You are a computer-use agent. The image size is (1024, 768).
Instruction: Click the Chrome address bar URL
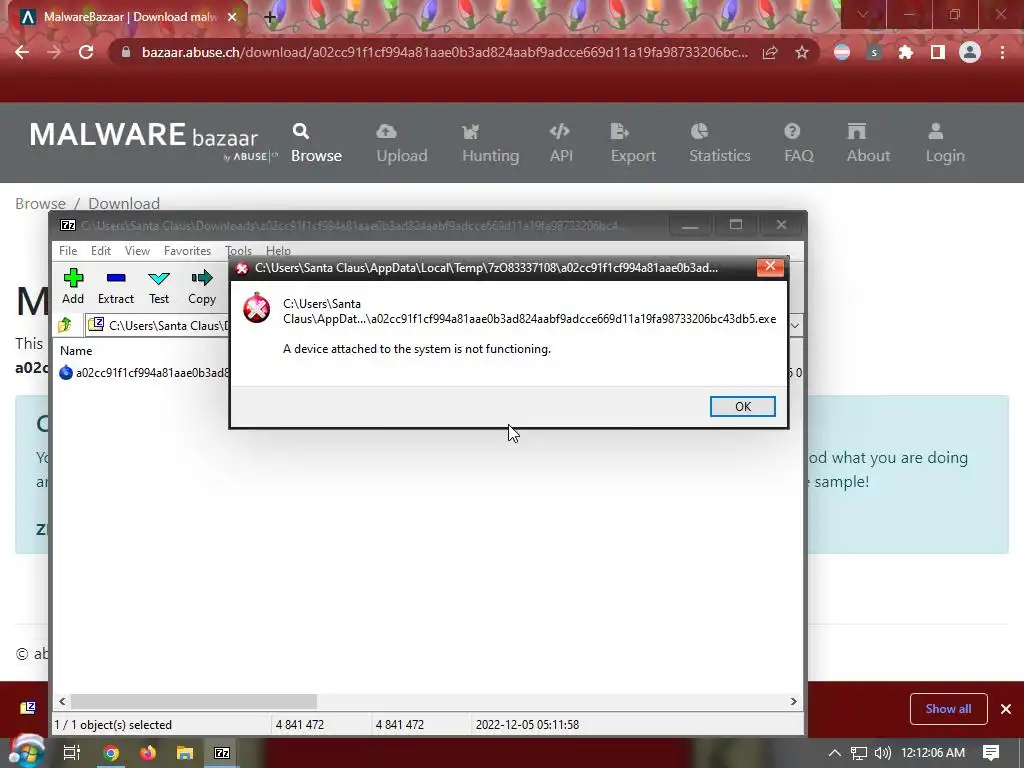click(444, 52)
